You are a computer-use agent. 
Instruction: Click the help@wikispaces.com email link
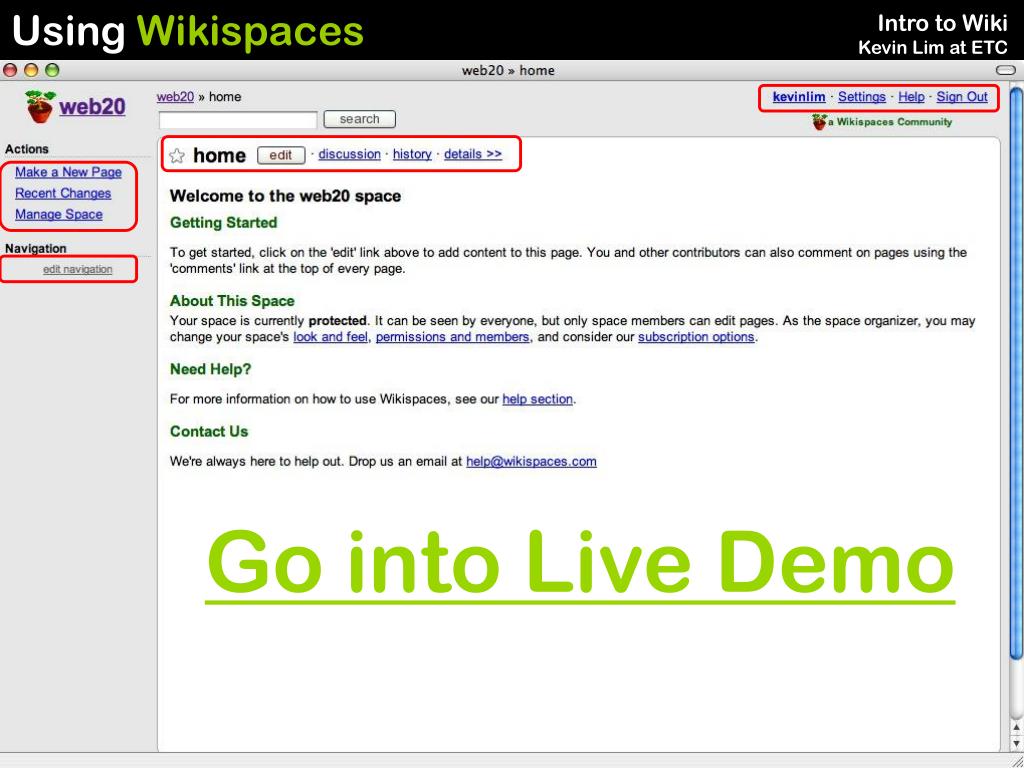coord(531,462)
